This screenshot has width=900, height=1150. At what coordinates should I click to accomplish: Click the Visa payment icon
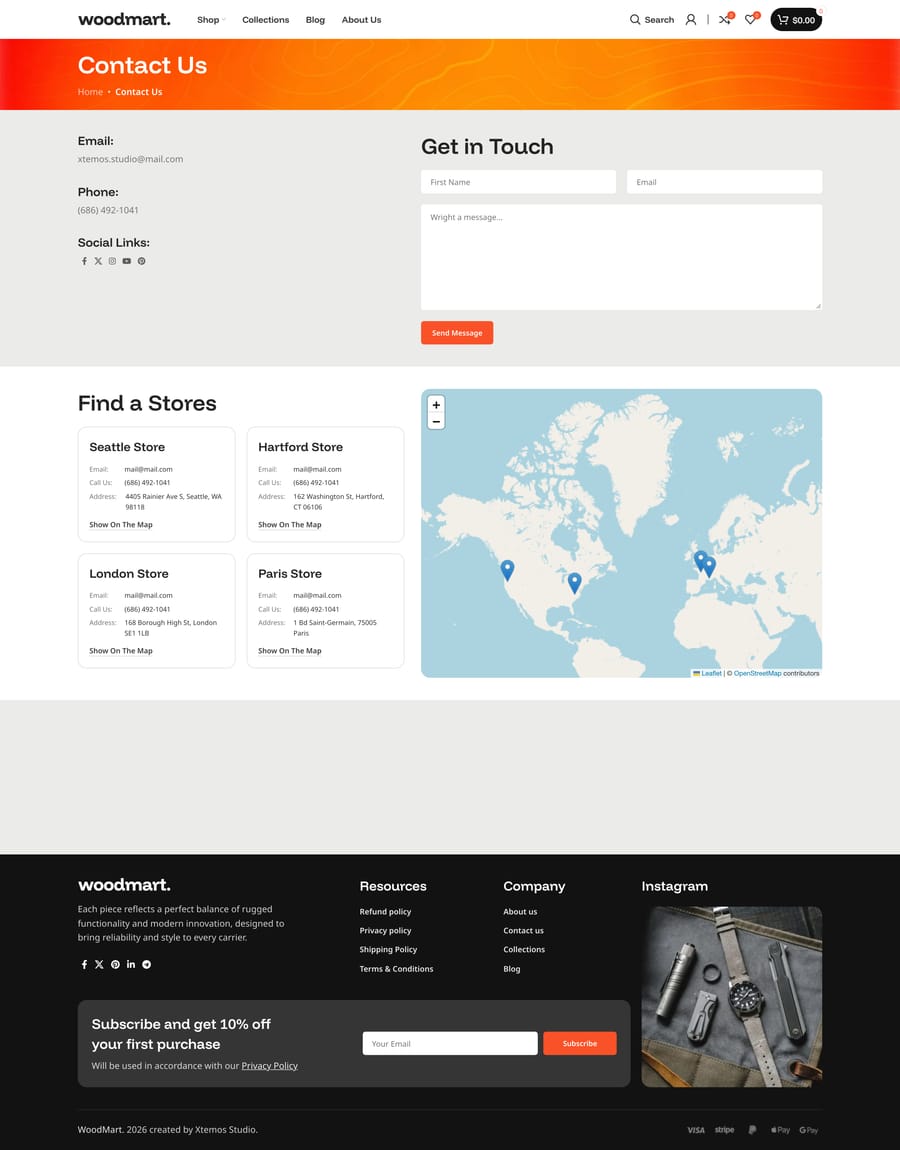(x=695, y=1130)
